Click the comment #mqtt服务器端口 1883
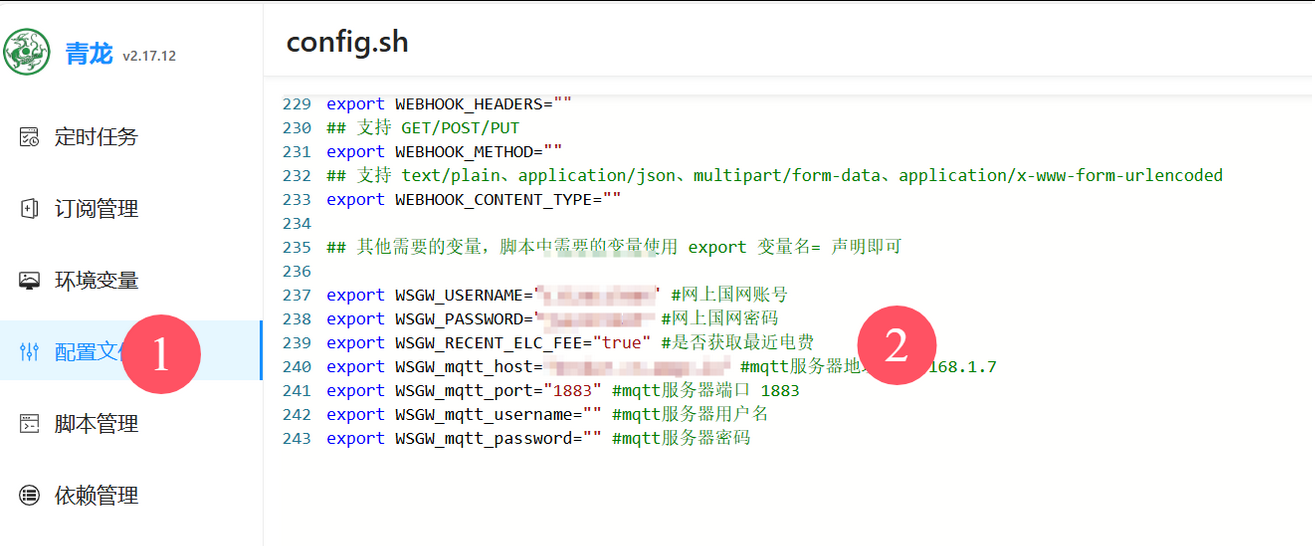The width and height of the screenshot is (1315, 546). (706, 391)
